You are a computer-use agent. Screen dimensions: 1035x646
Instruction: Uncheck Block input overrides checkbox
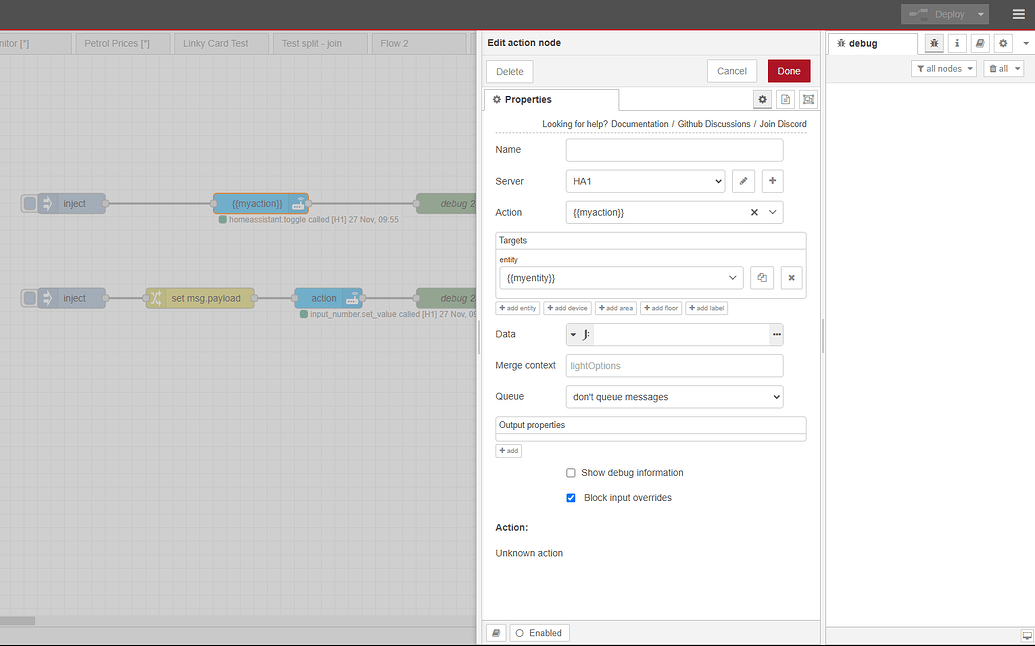[x=571, y=498]
